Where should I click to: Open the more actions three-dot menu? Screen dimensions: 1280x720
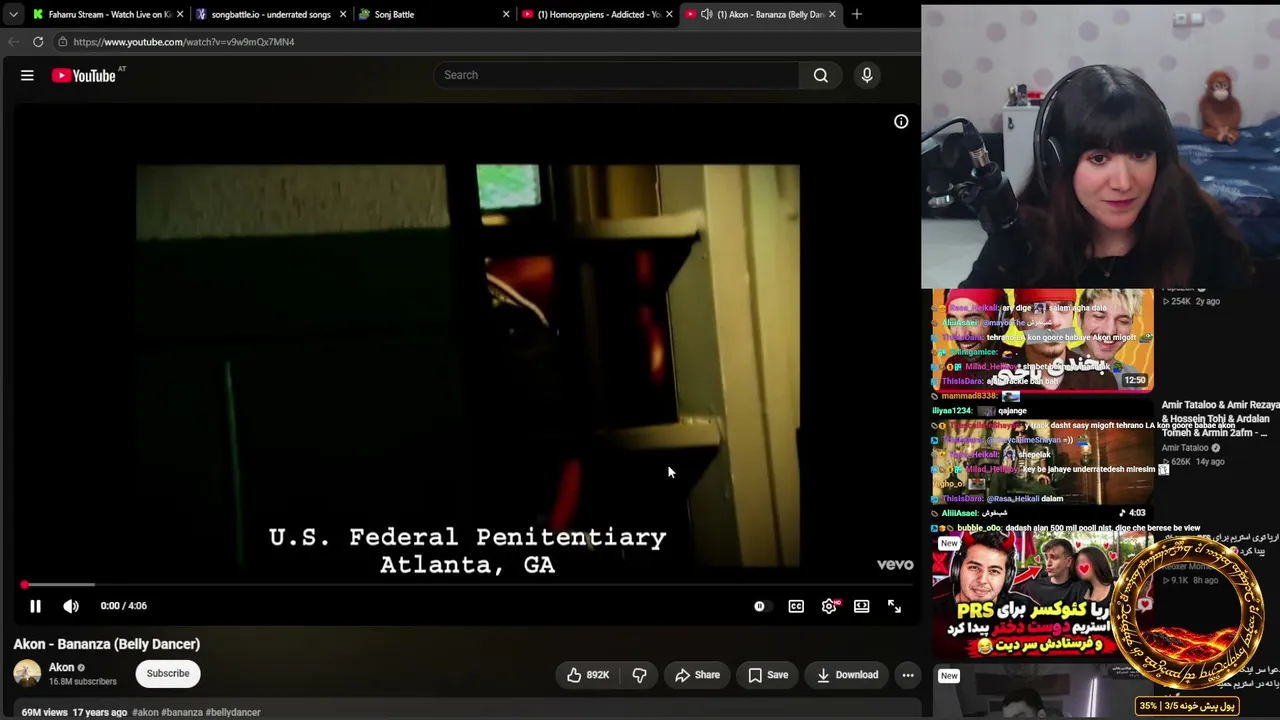pyautogui.click(x=908, y=675)
